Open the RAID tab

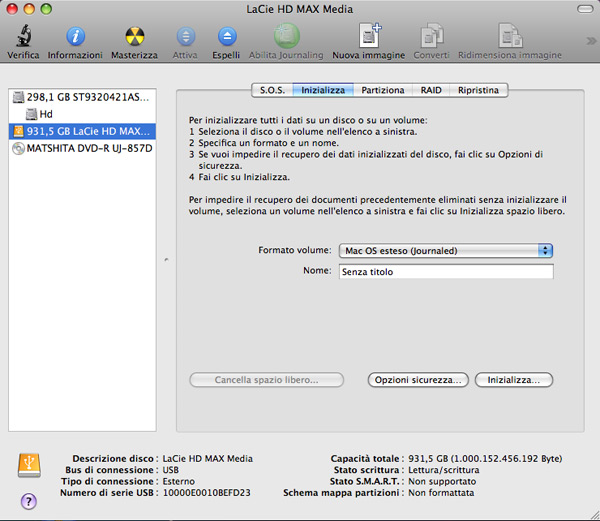tap(431, 90)
